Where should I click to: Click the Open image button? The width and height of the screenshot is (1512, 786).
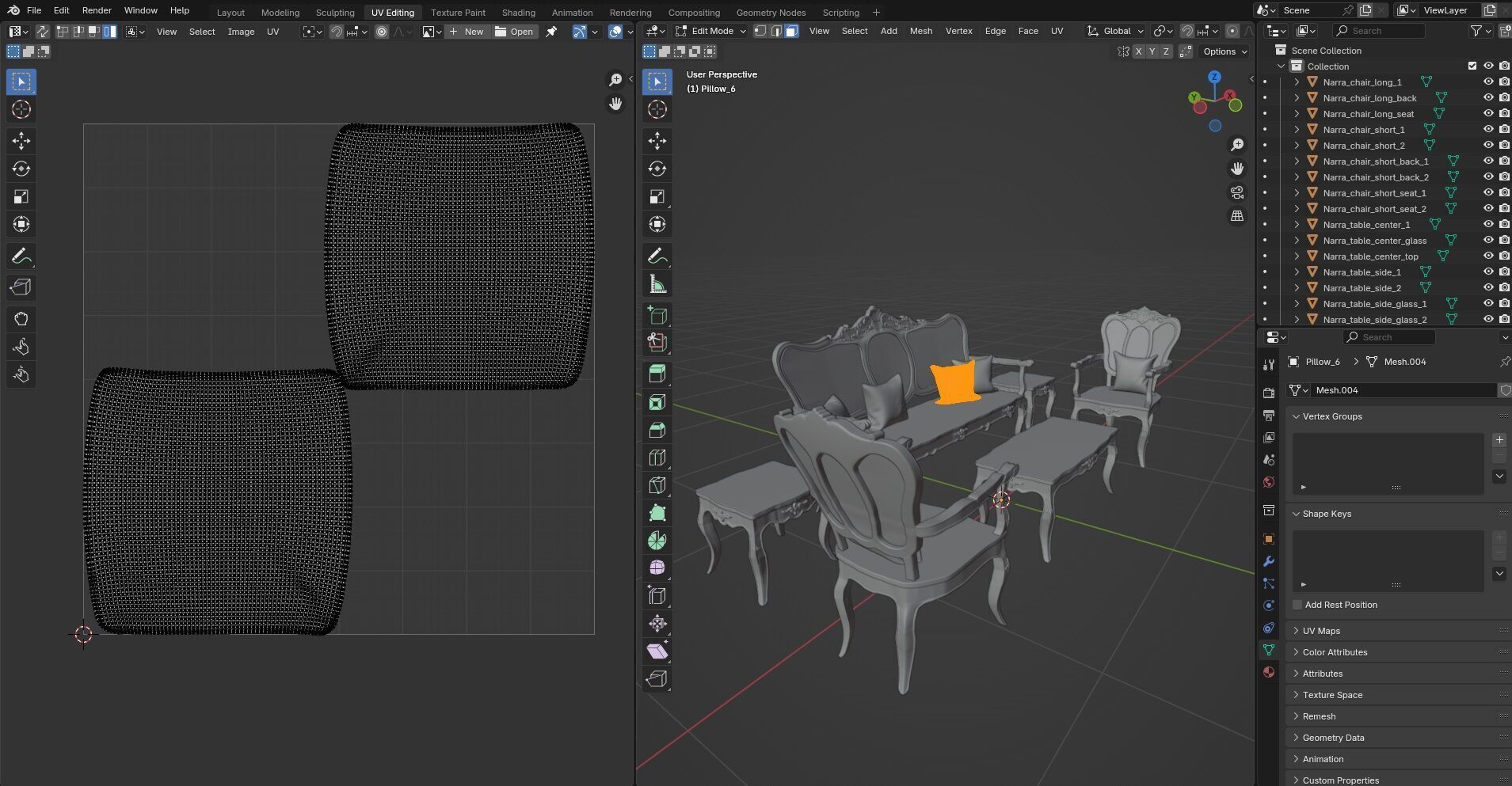pyautogui.click(x=513, y=32)
